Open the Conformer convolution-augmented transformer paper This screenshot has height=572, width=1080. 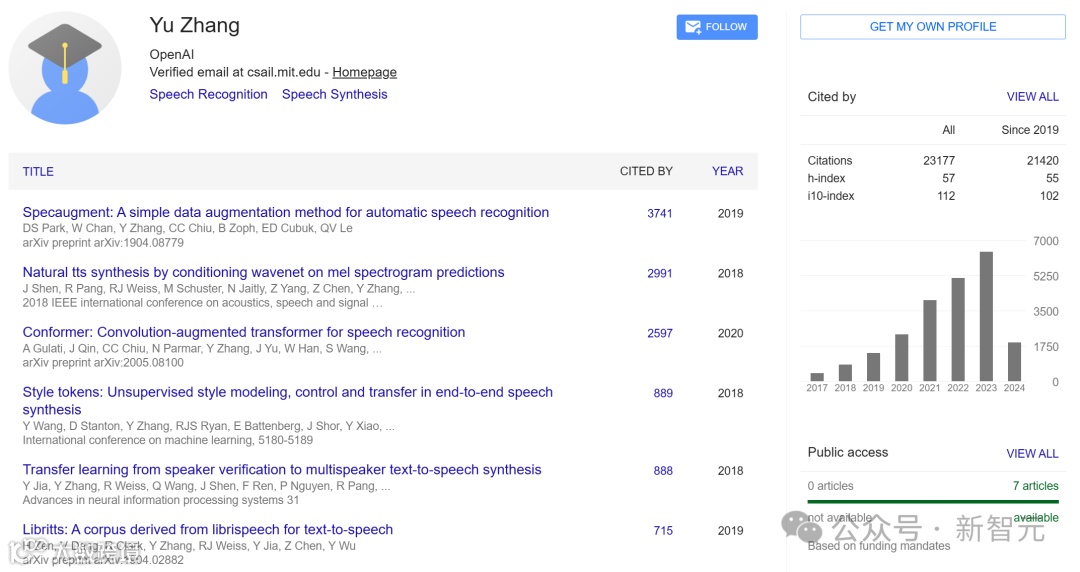coord(243,332)
